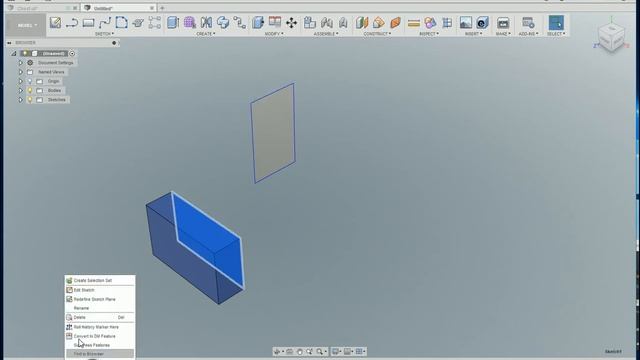Select the Offset Plane tool

[x=362, y=22]
